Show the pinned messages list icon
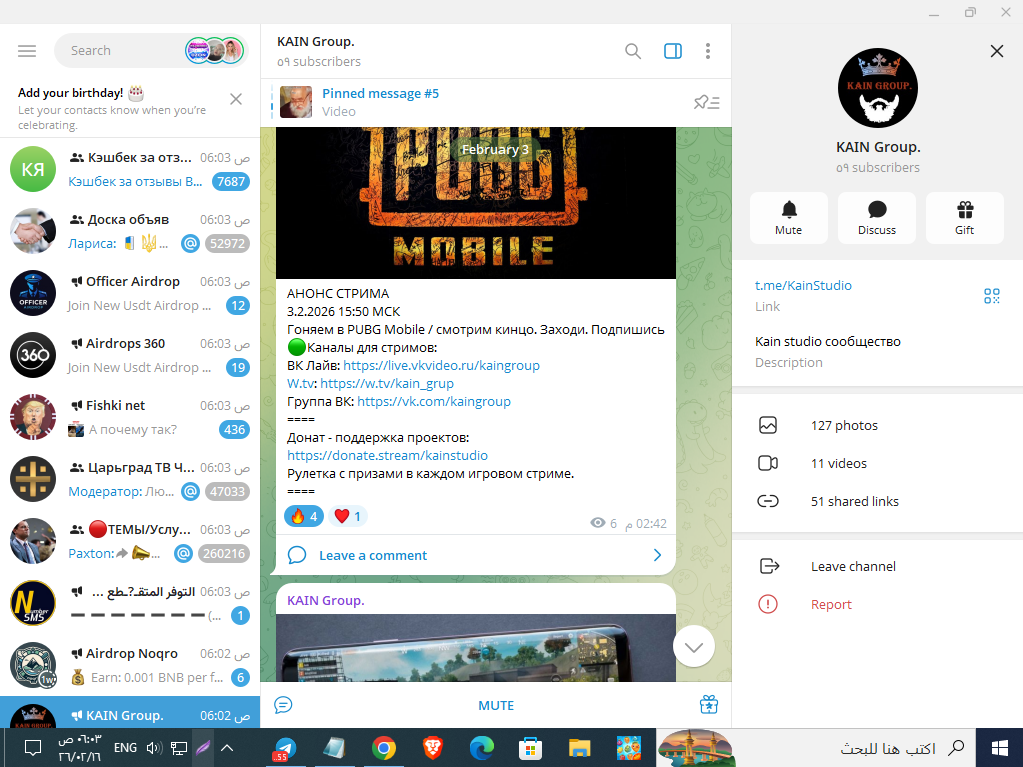 [706, 102]
